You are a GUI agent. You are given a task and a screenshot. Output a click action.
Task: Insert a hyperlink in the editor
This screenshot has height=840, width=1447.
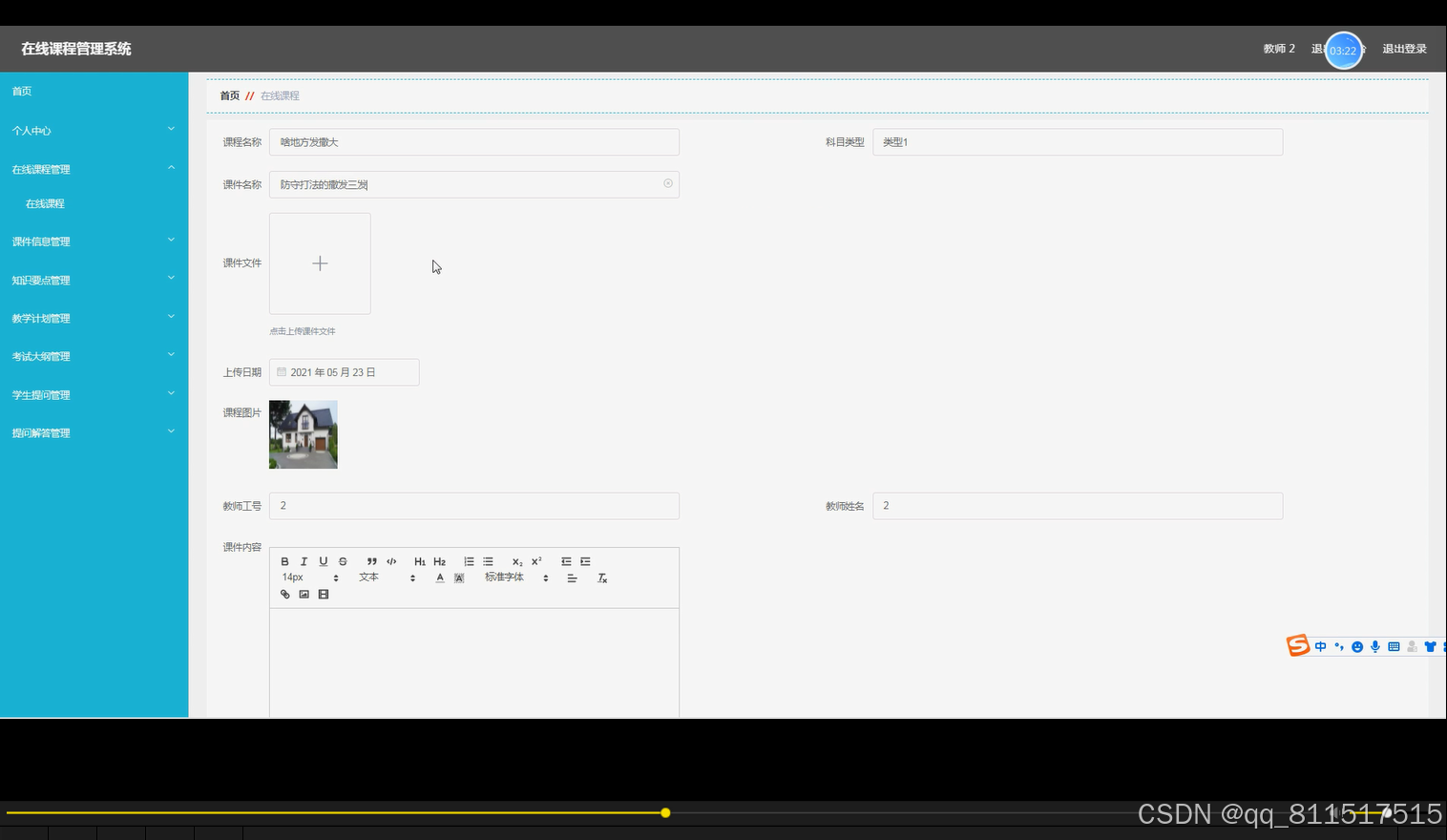pyautogui.click(x=284, y=594)
